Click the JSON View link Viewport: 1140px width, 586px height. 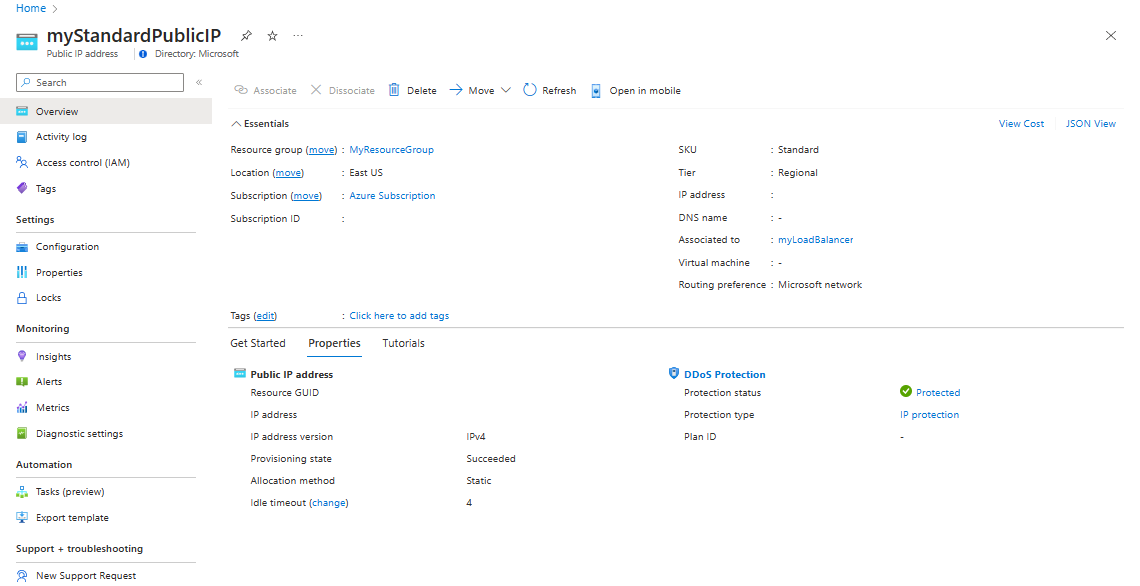pyautogui.click(x=1090, y=124)
